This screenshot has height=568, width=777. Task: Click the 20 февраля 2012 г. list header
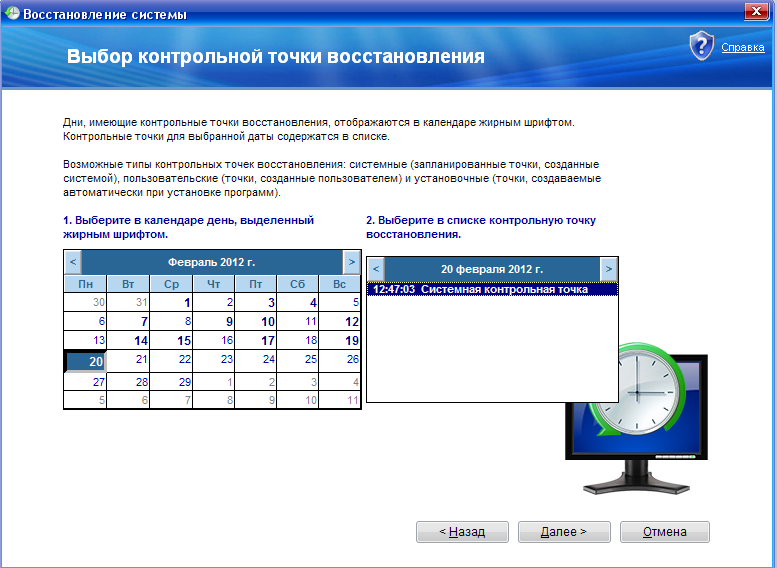[x=492, y=269]
